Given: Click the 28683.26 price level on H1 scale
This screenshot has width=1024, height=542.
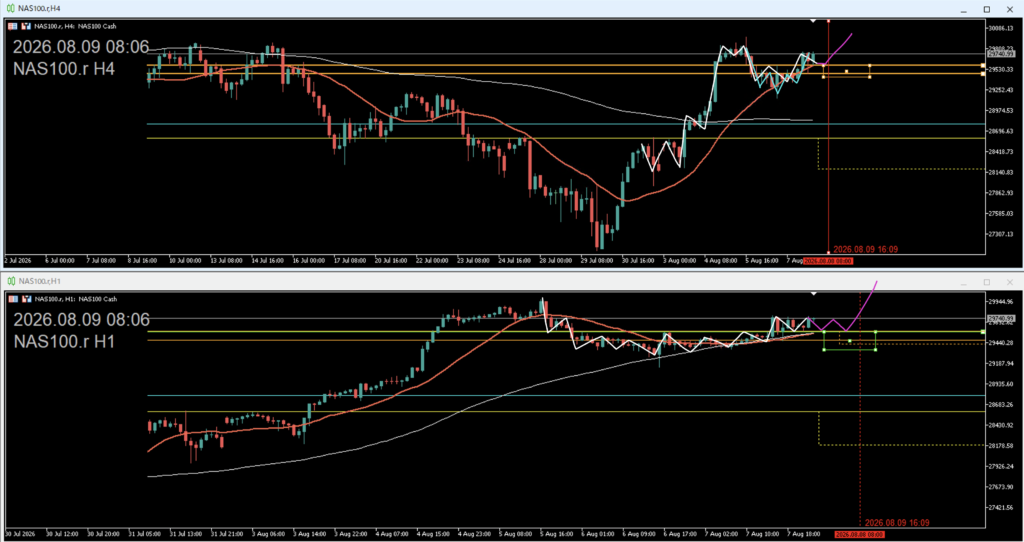Looking at the screenshot, I should [x=1000, y=405].
